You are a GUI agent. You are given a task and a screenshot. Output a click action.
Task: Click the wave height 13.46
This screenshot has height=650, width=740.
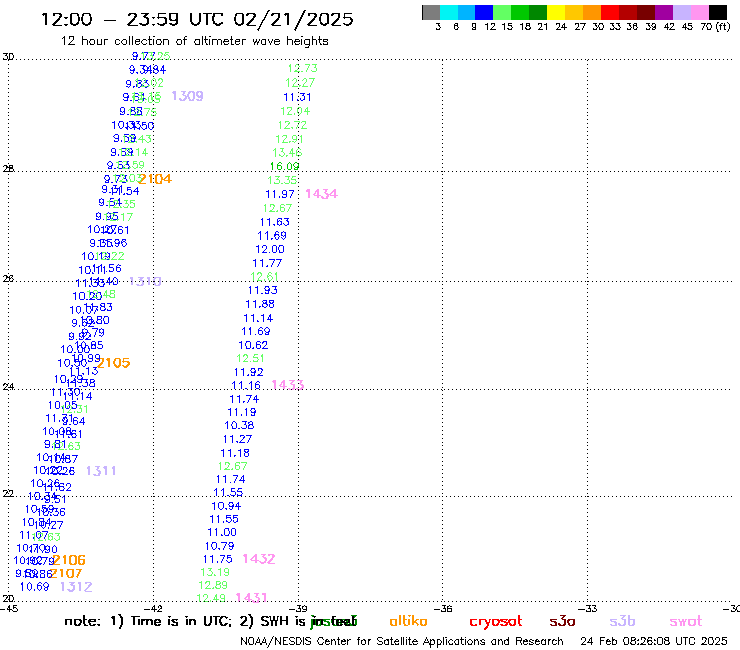(287, 153)
